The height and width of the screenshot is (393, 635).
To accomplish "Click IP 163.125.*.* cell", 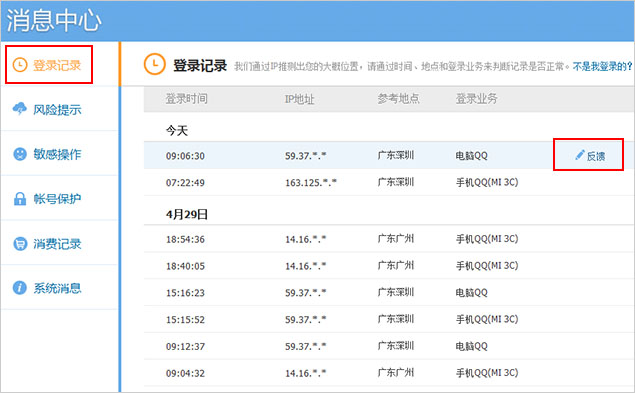I will point(311,182).
